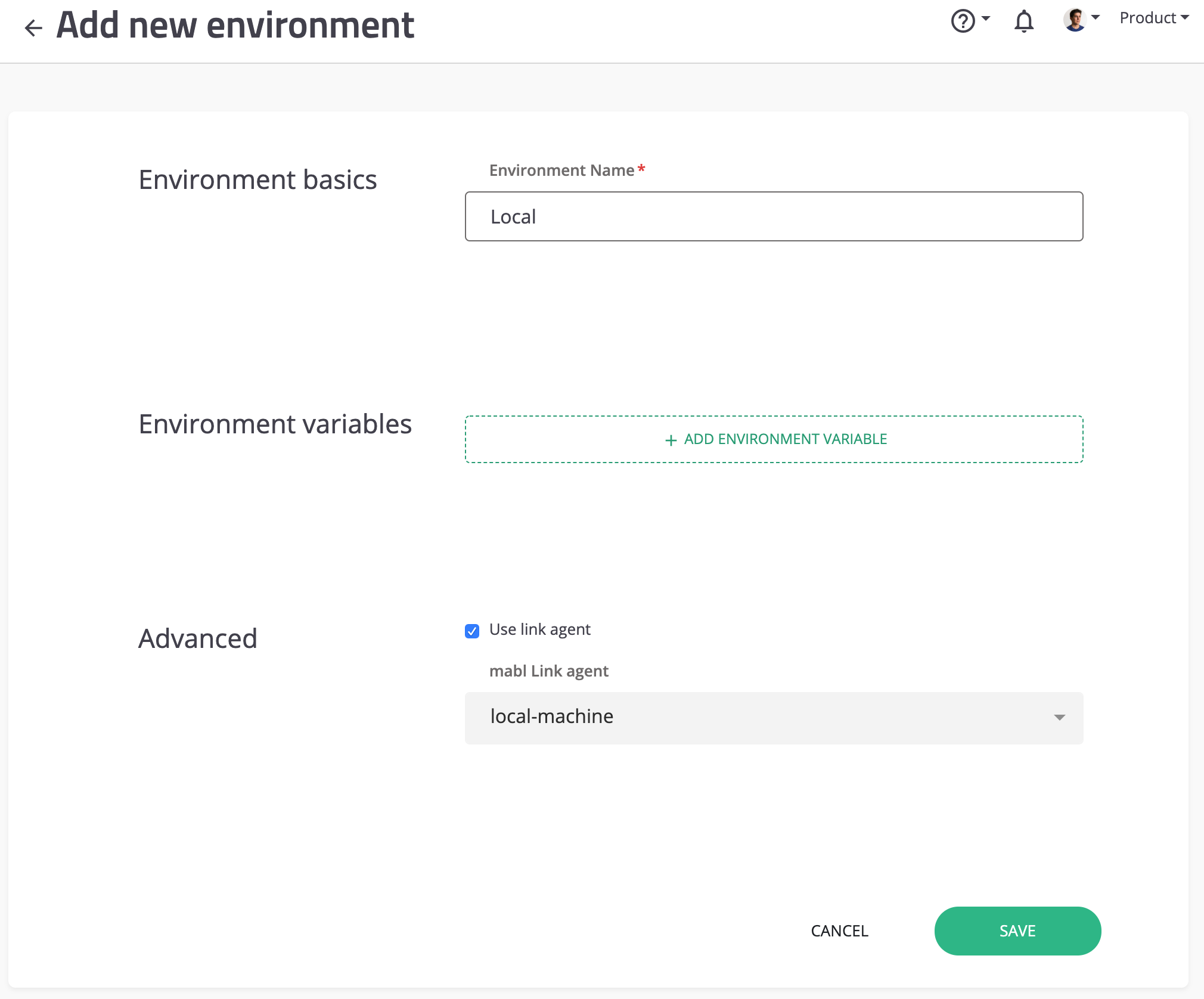Expand the user profile caret

pyautogui.click(x=1096, y=17)
